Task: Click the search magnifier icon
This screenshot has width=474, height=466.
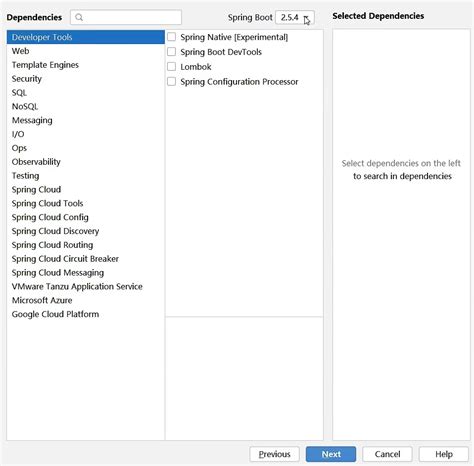Action: [x=79, y=17]
